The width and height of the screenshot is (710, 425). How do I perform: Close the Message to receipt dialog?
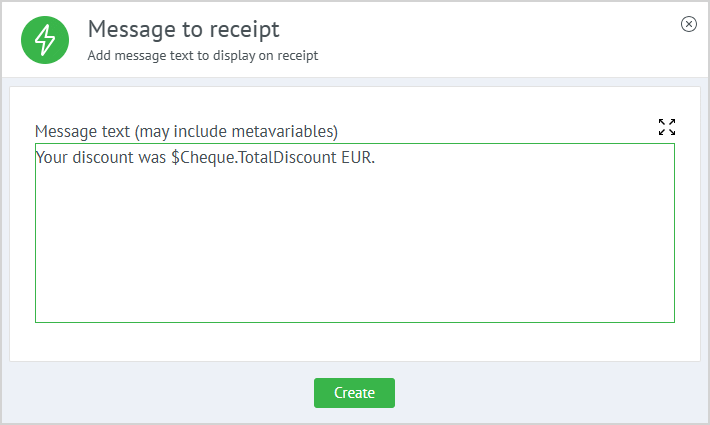click(x=688, y=25)
